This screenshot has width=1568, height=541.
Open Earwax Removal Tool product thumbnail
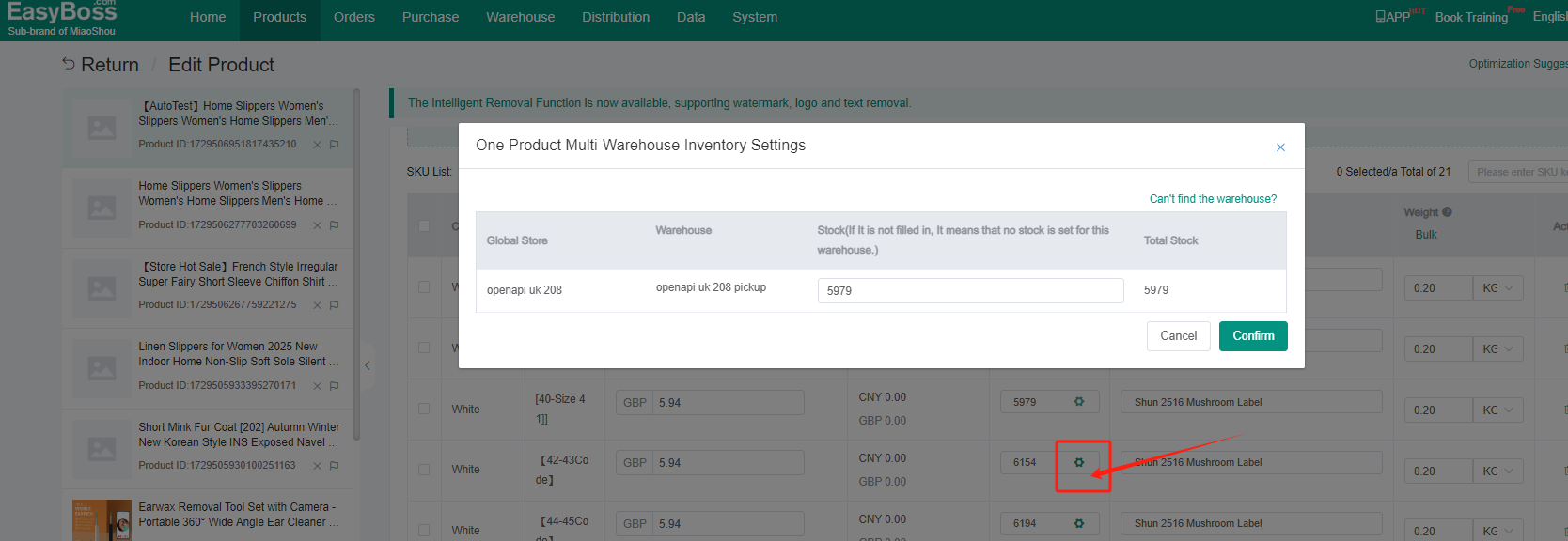(102, 520)
